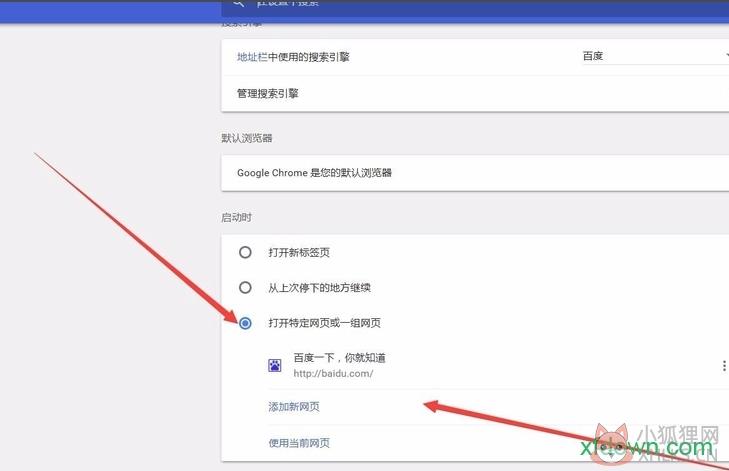Screen dimensions: 729x471
Task: Select the 打开特定网页或一组网页 radio option
Action: [245, 323]
